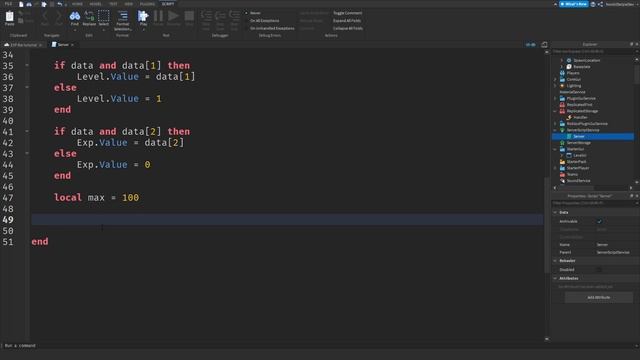The image size is (640, 360).
Task: Select SpawnLocation in Explorer
Action: 586,60
